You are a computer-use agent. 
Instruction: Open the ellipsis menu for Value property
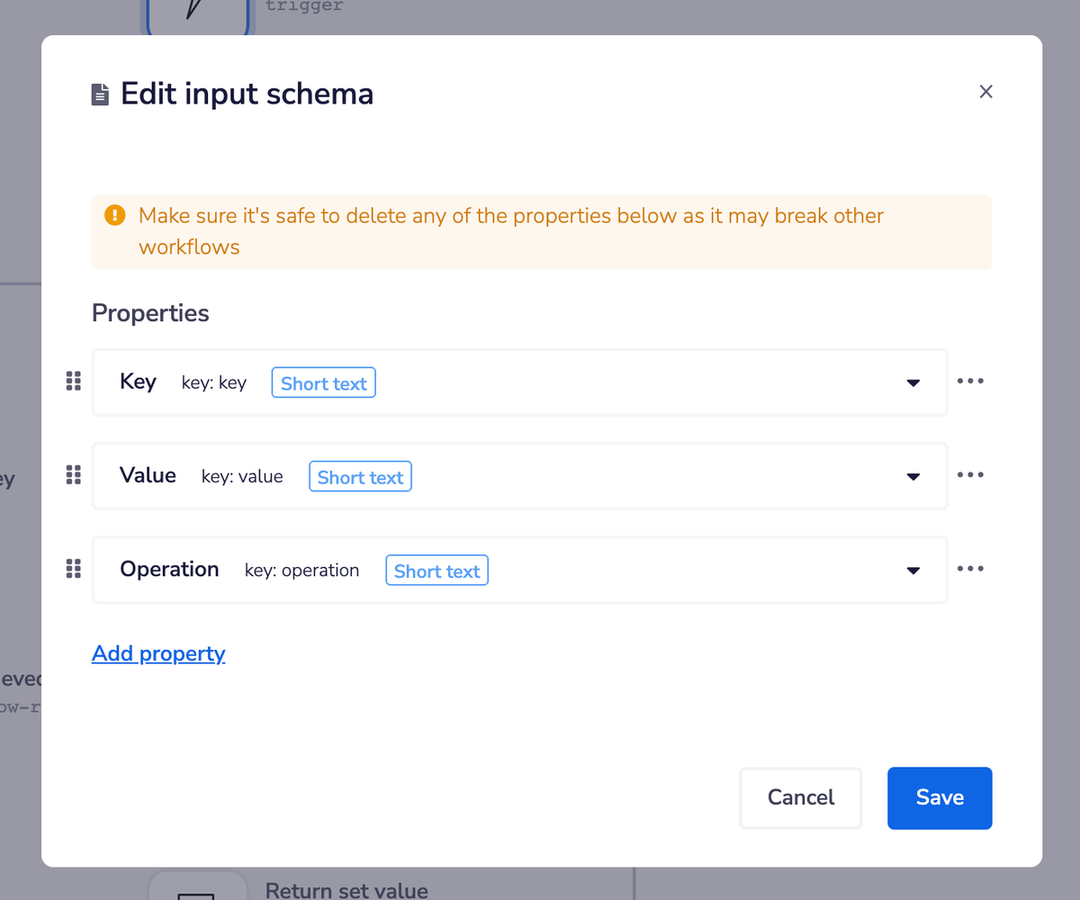coord(970,475)
